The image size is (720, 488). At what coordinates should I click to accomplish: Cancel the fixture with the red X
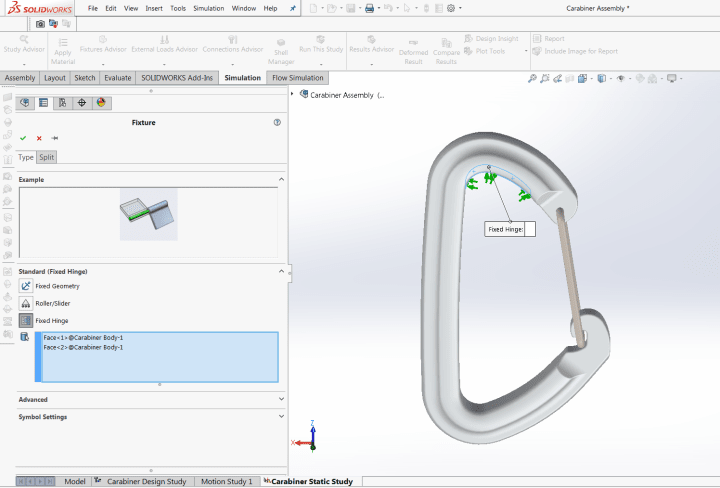[x=39, y=138]
